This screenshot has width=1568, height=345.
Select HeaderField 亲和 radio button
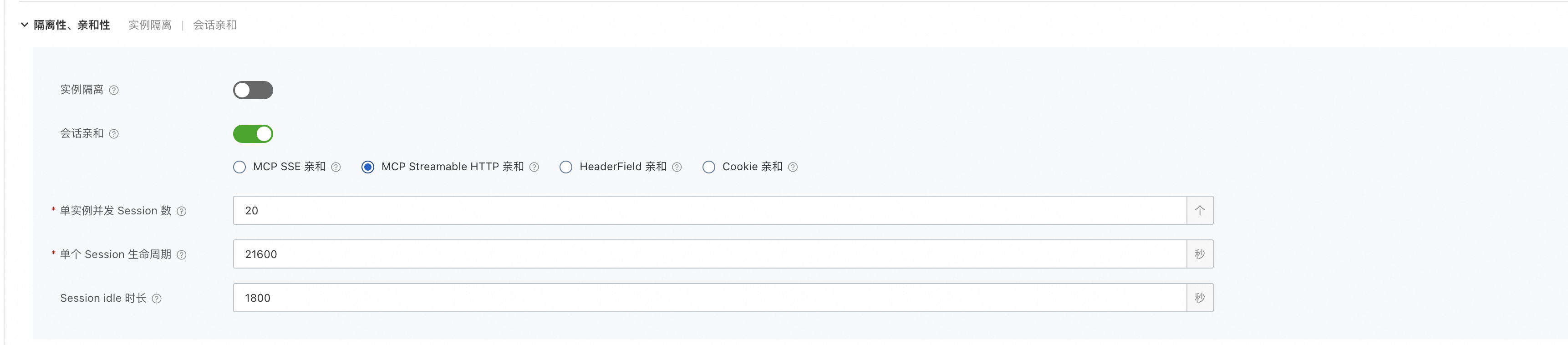566,167
